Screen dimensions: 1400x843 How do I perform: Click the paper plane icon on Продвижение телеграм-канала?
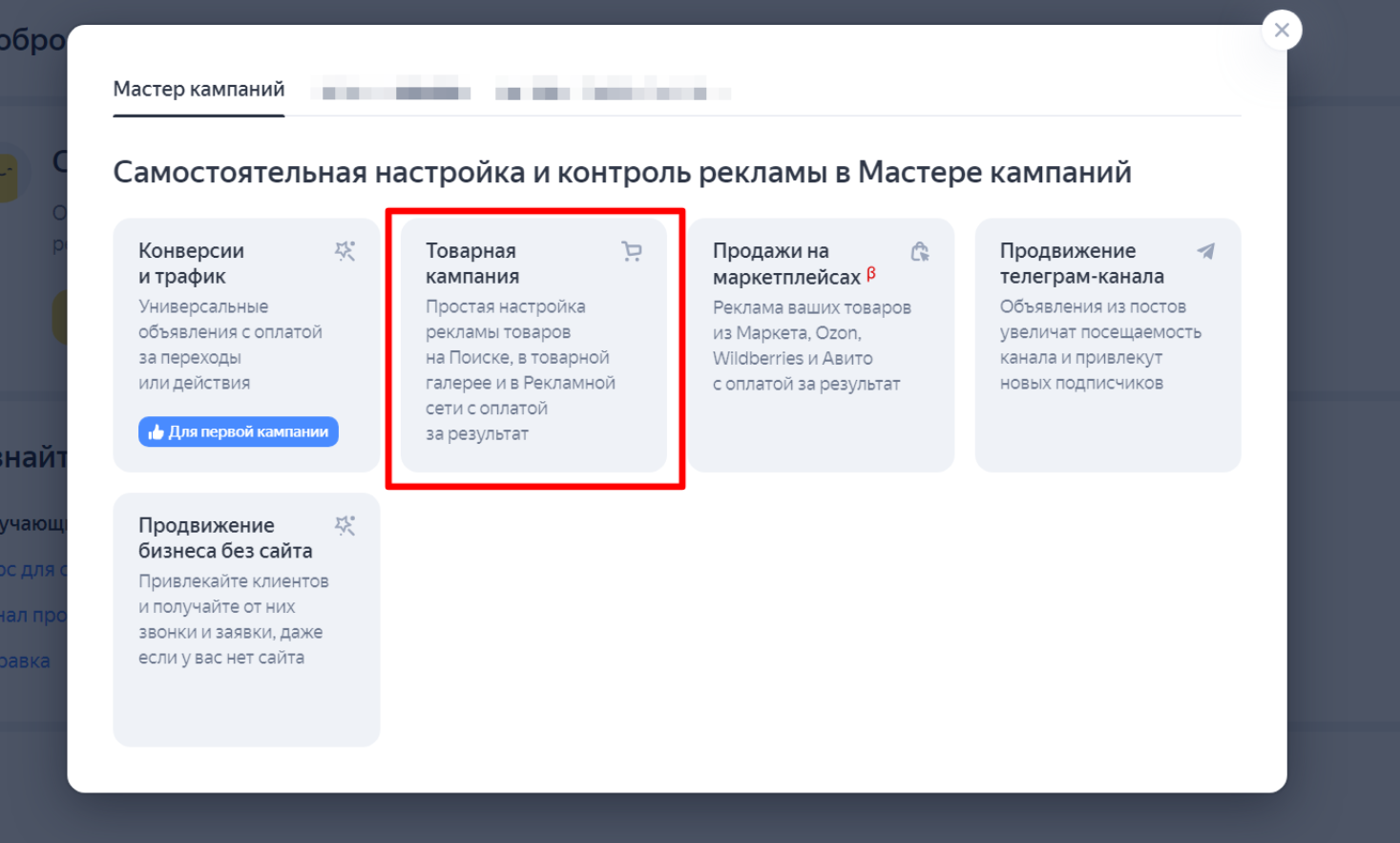1206,251
